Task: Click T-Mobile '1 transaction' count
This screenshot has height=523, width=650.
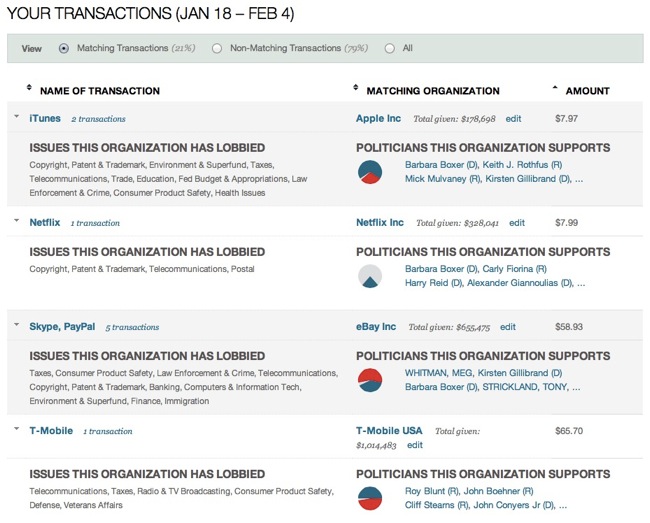Action: [108, 431]
